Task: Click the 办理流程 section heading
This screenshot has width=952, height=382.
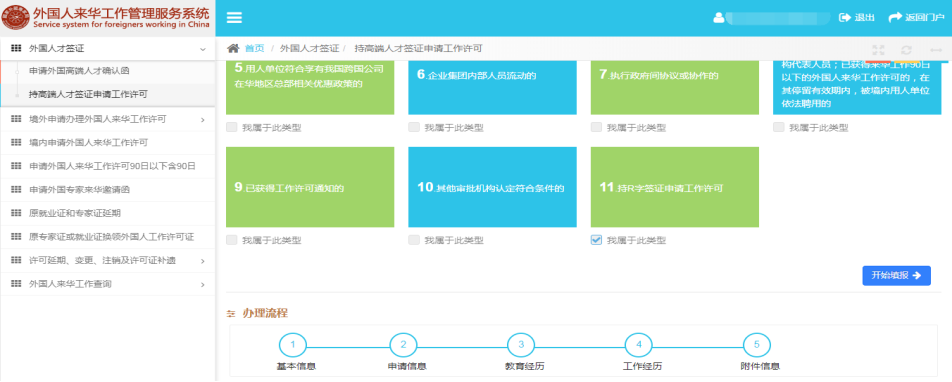Action: [265, 313]
